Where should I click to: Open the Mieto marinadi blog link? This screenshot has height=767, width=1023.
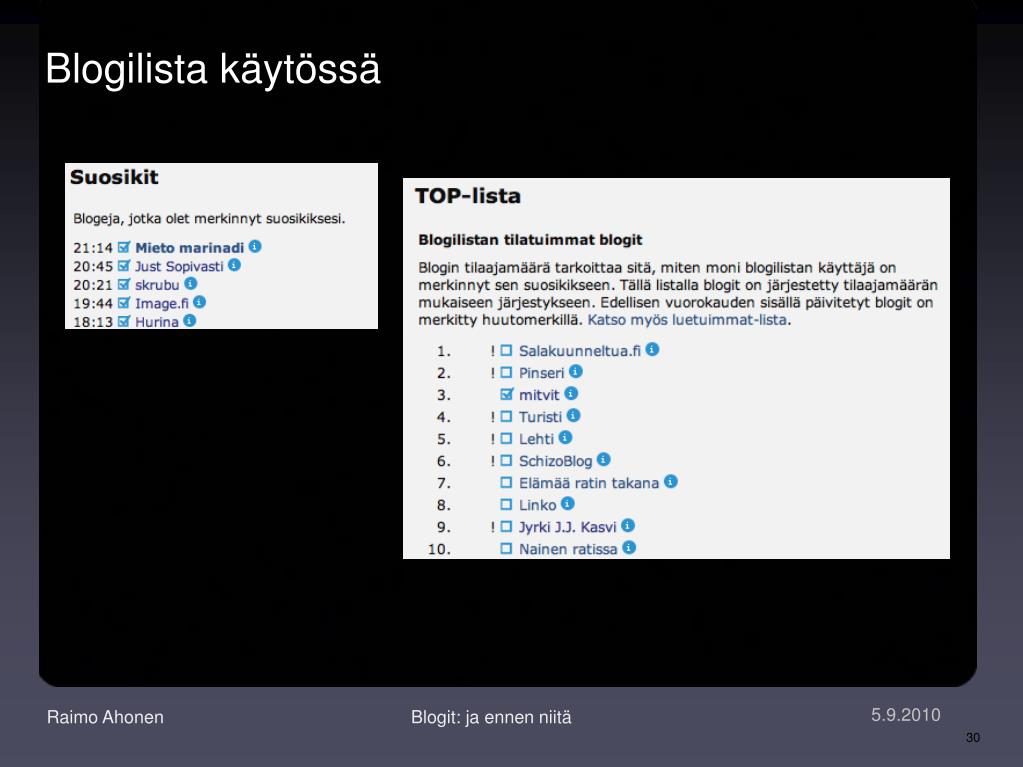pyautogui.click(x=189, y=248)
